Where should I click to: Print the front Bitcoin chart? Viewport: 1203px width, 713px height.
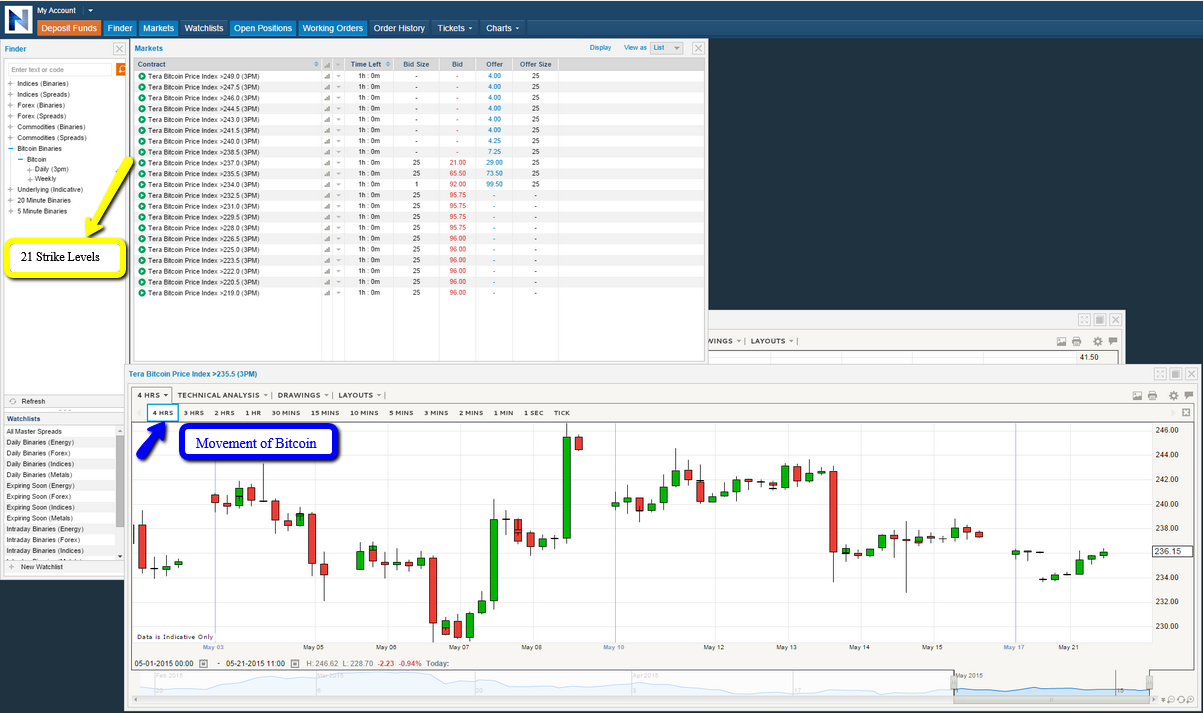click(x=1153, y=395)
